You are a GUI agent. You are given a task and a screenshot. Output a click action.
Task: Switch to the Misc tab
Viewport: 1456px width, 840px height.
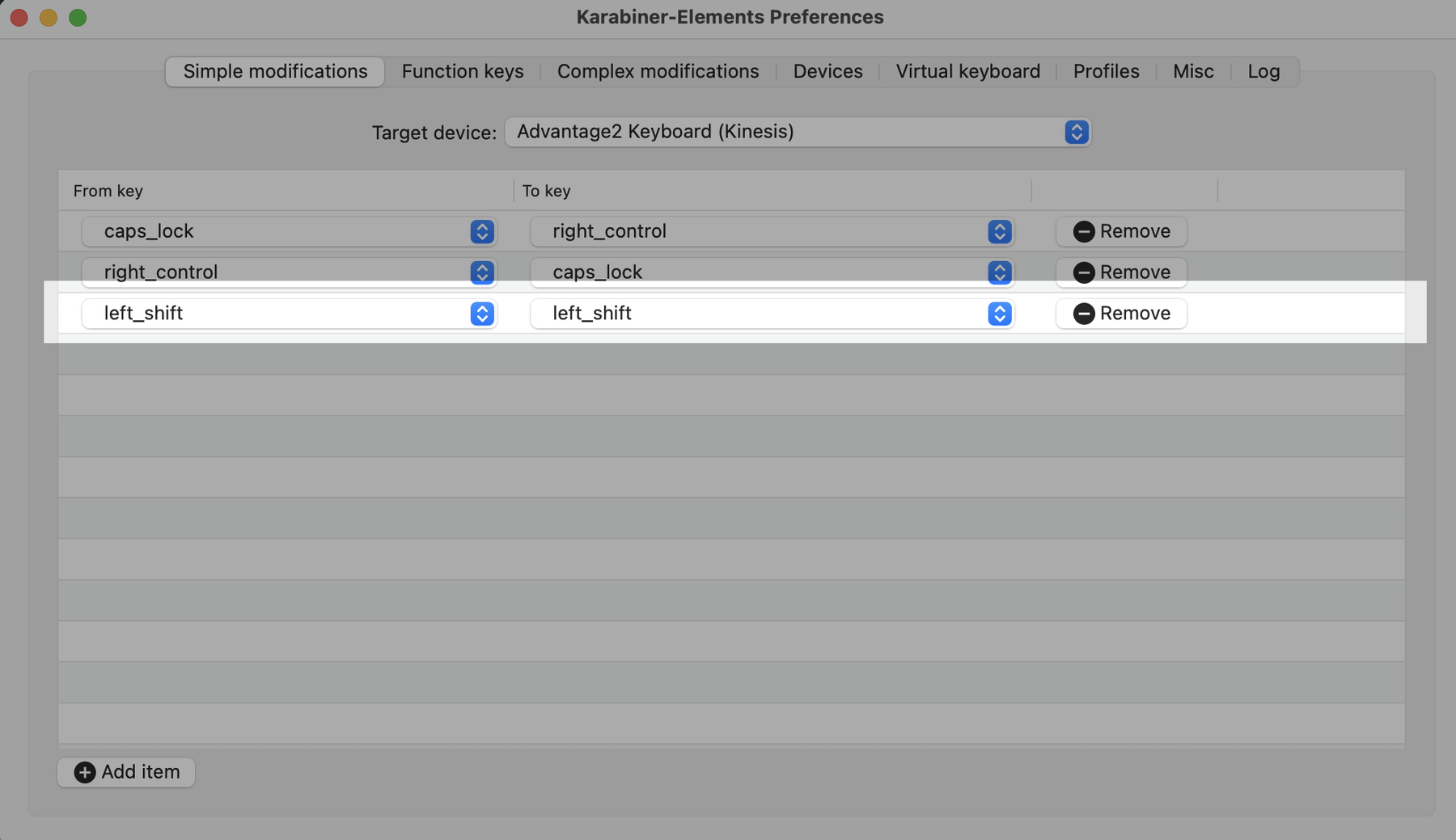(x=1193, y=71)
